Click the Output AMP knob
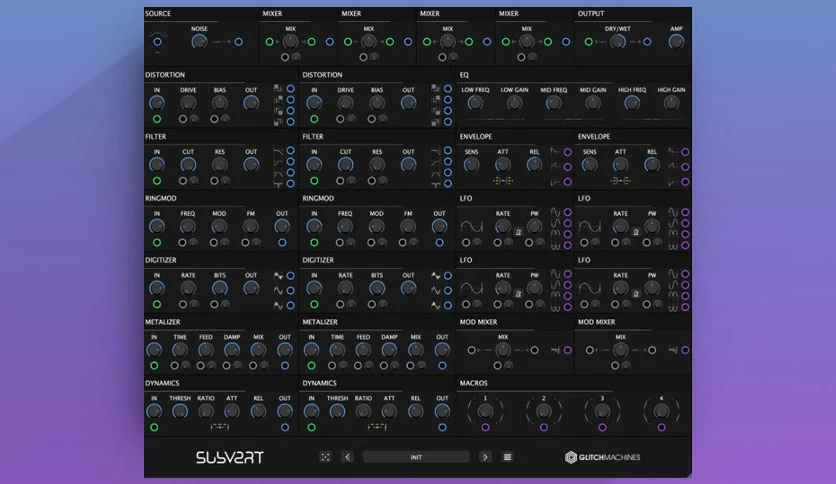The height and width of the screenshot is (484, 836). pos(676,42)
